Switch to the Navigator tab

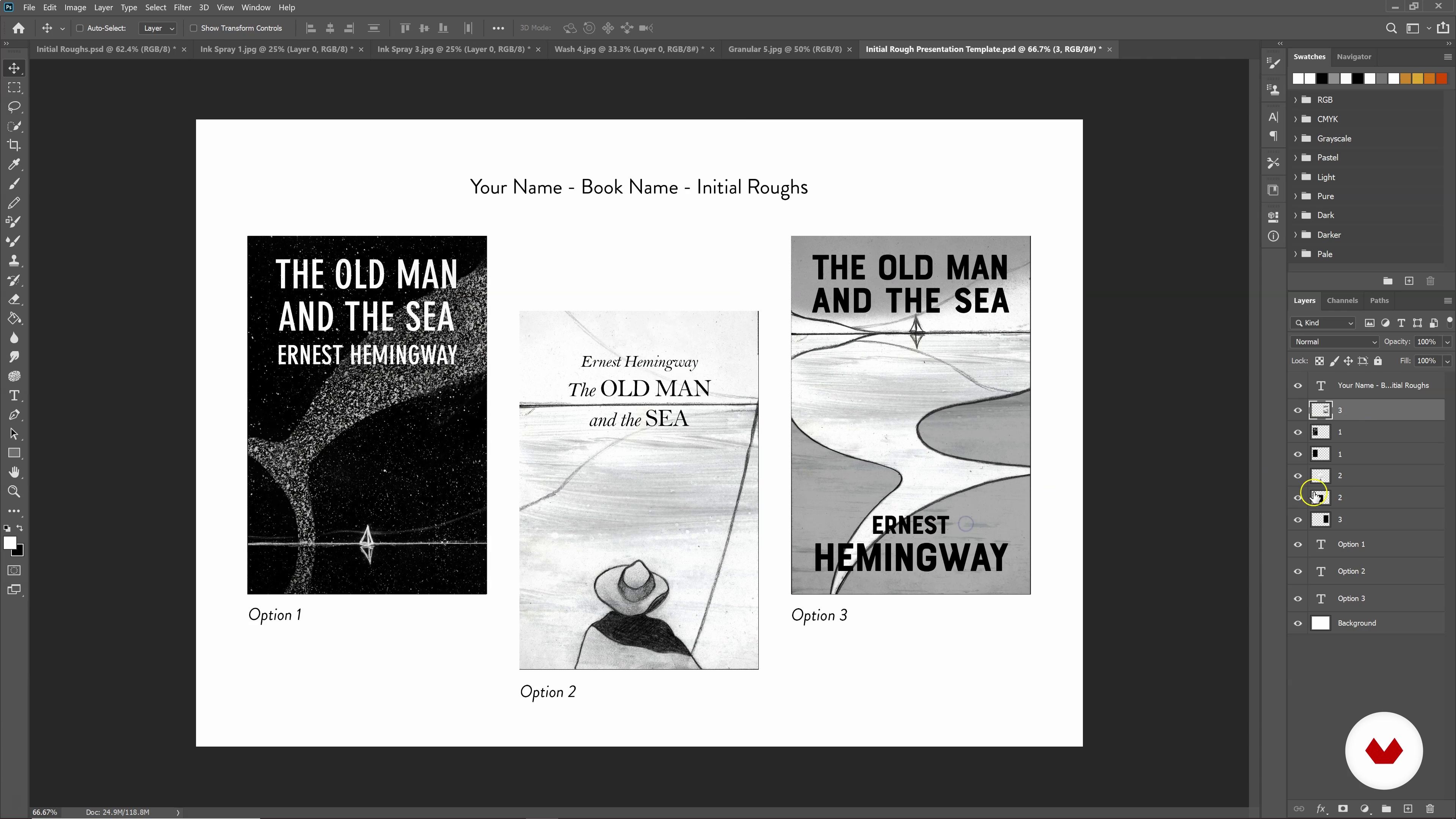click(1354, 56)
